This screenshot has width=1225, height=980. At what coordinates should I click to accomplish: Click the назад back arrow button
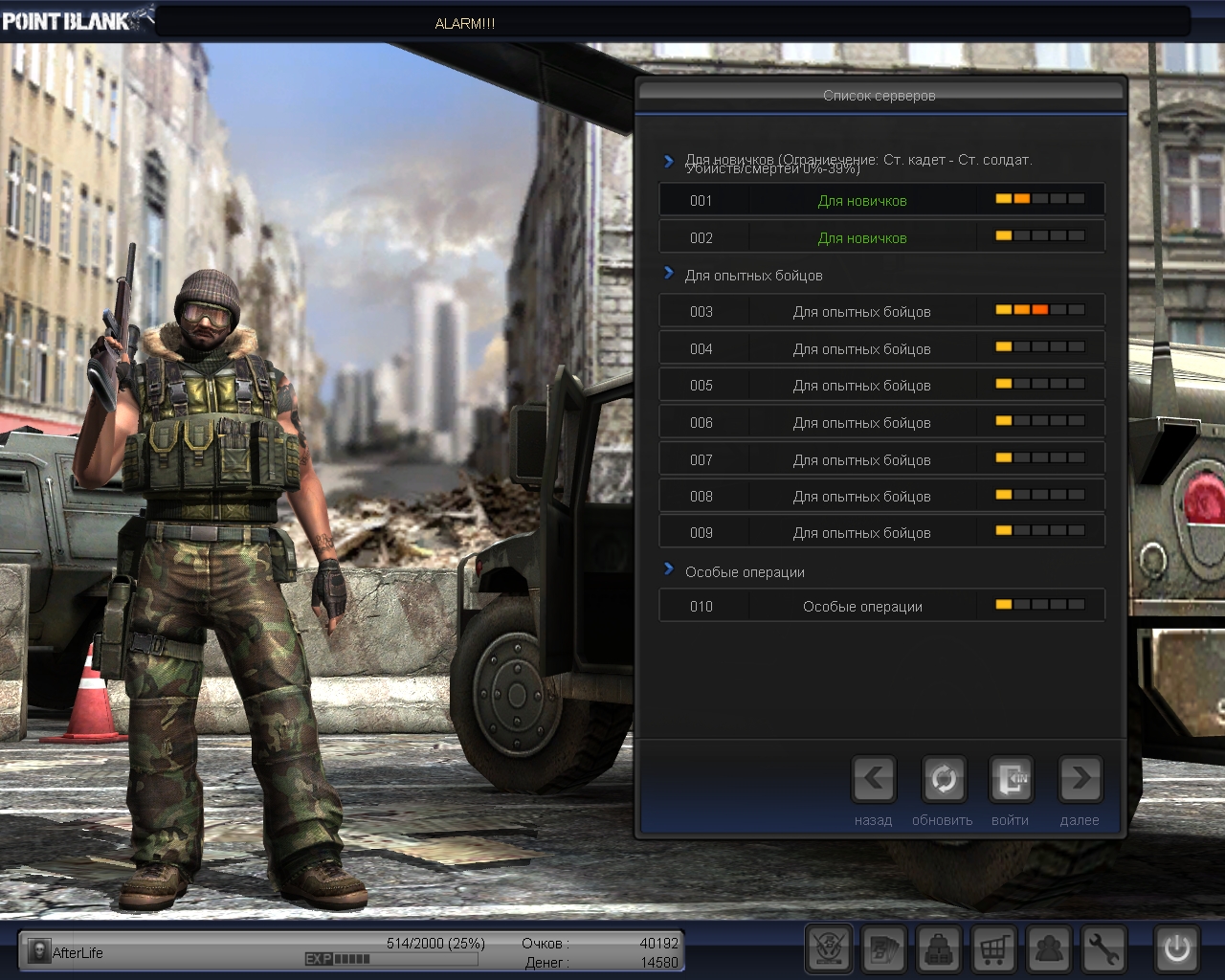(874, 780)
